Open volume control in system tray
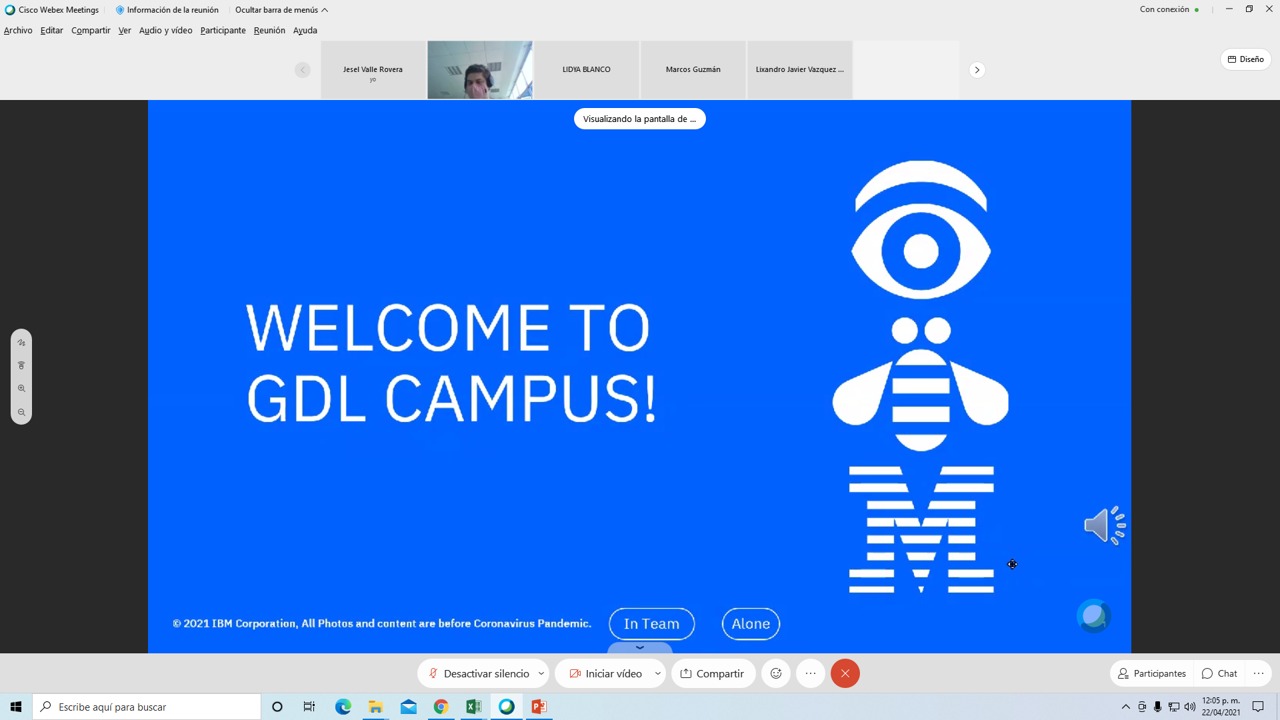The height and width of the screenshot is (720, 1280). tap(1189, 707)
